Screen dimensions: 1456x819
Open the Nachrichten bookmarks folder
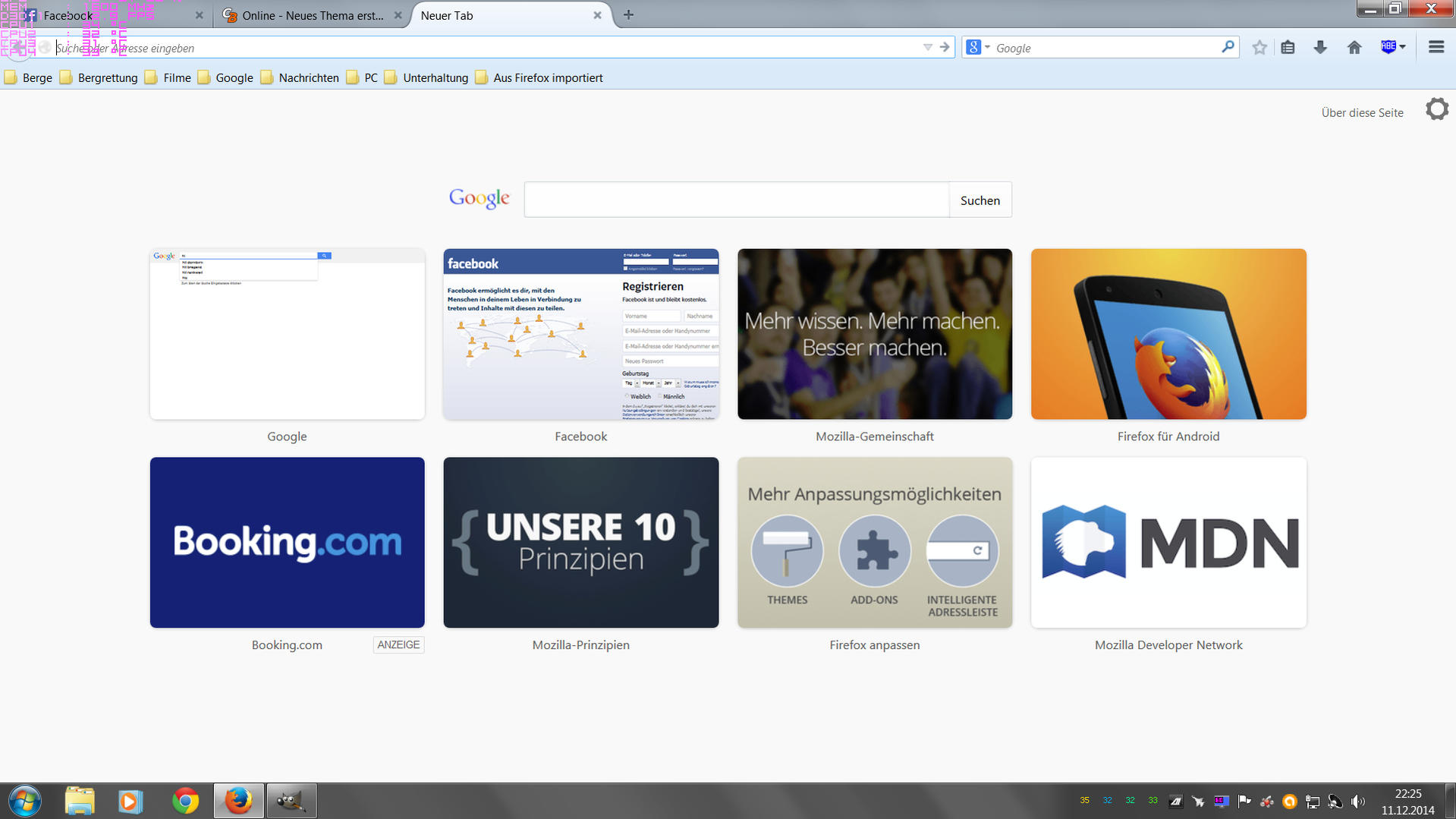(x=300, y=77)
